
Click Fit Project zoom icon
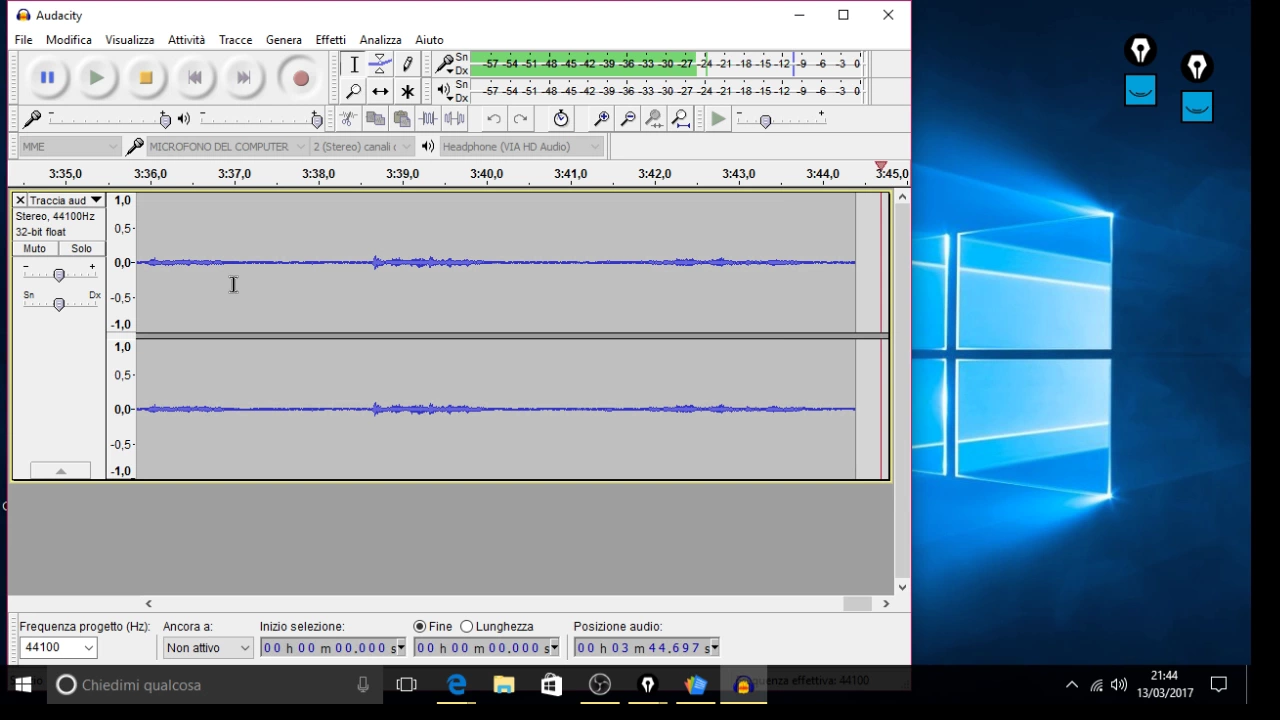pos(681,119)
